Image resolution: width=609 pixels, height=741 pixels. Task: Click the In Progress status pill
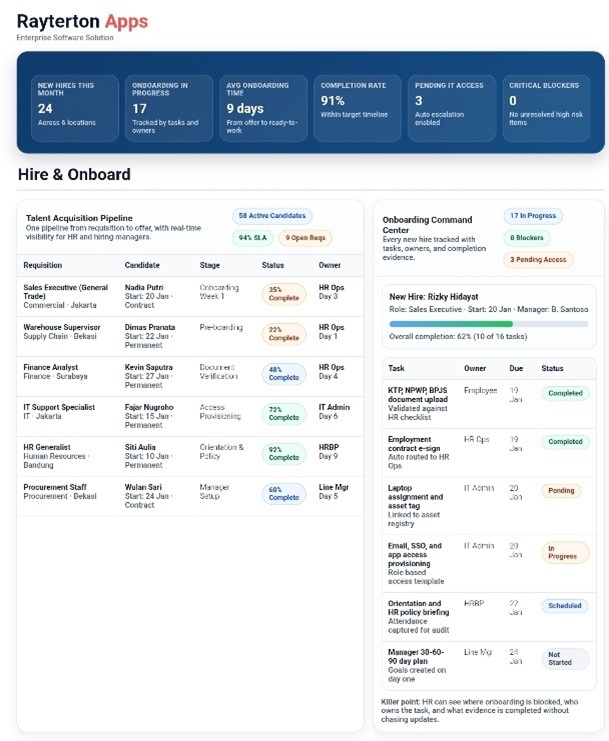(x=565, y=552)
